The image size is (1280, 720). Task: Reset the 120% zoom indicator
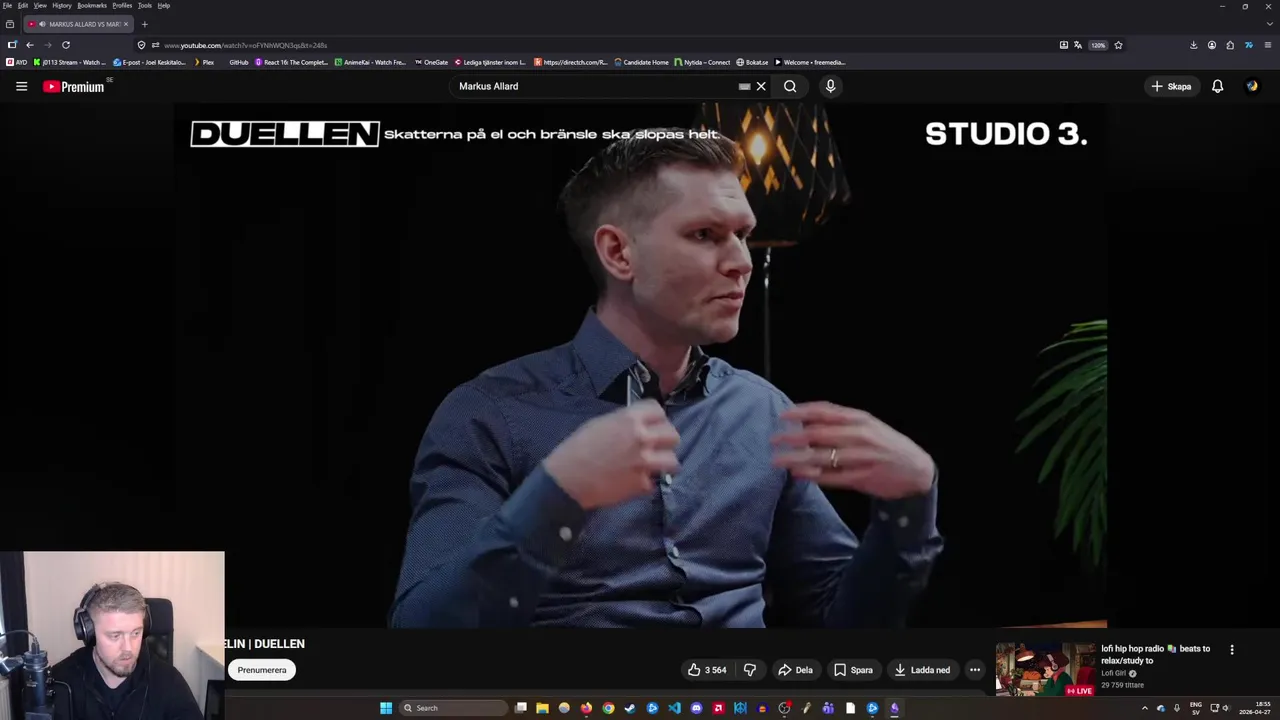tap(1098, 45)
